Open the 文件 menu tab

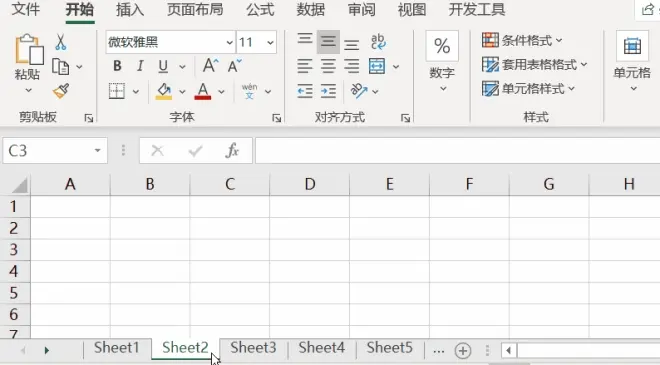(x=26, y=9)
